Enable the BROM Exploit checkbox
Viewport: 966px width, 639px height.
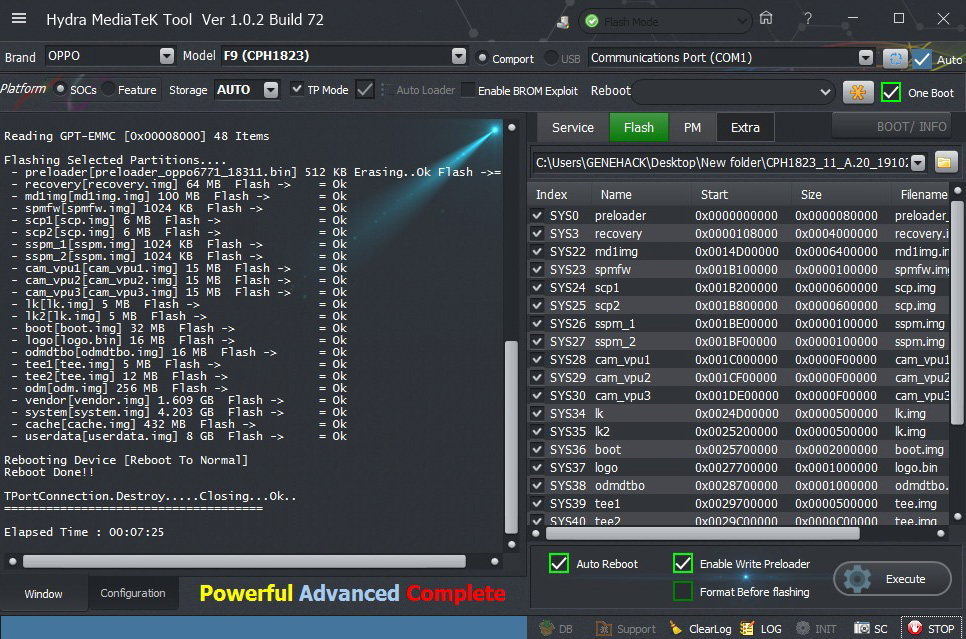click(x=468, y=91)
